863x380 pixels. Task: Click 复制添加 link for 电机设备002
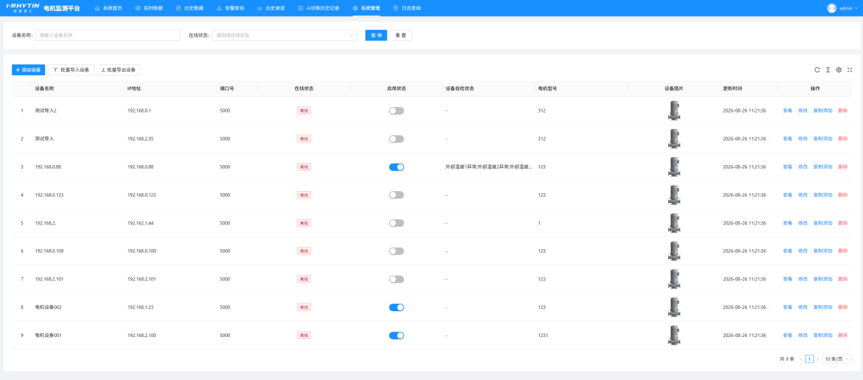pos(823,307)
